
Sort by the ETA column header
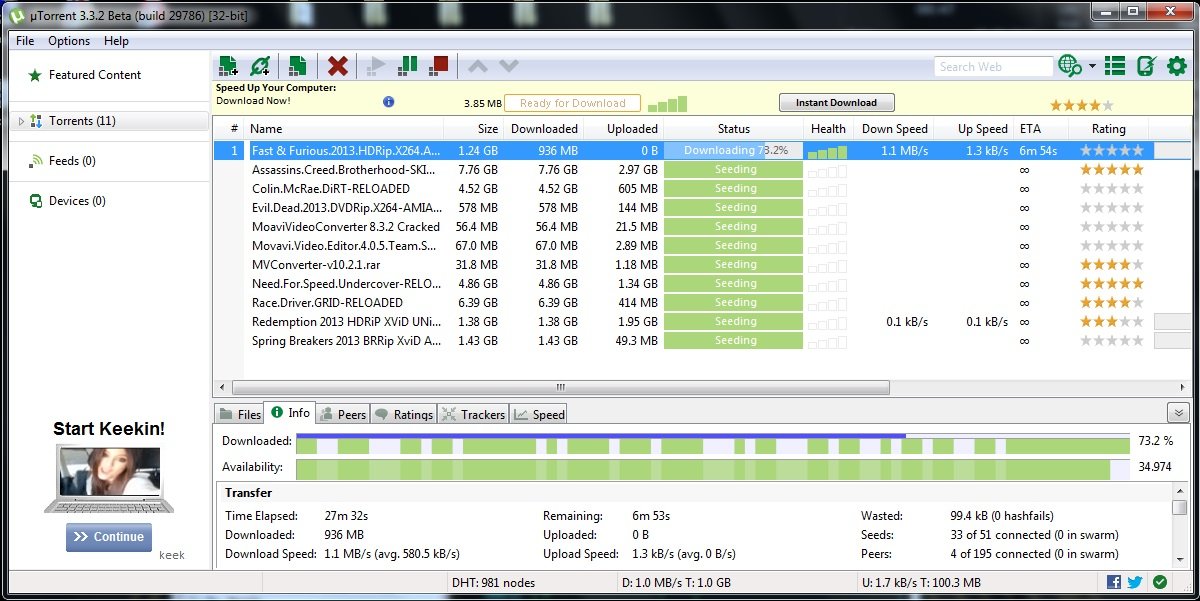click(x=1040, y=129)
